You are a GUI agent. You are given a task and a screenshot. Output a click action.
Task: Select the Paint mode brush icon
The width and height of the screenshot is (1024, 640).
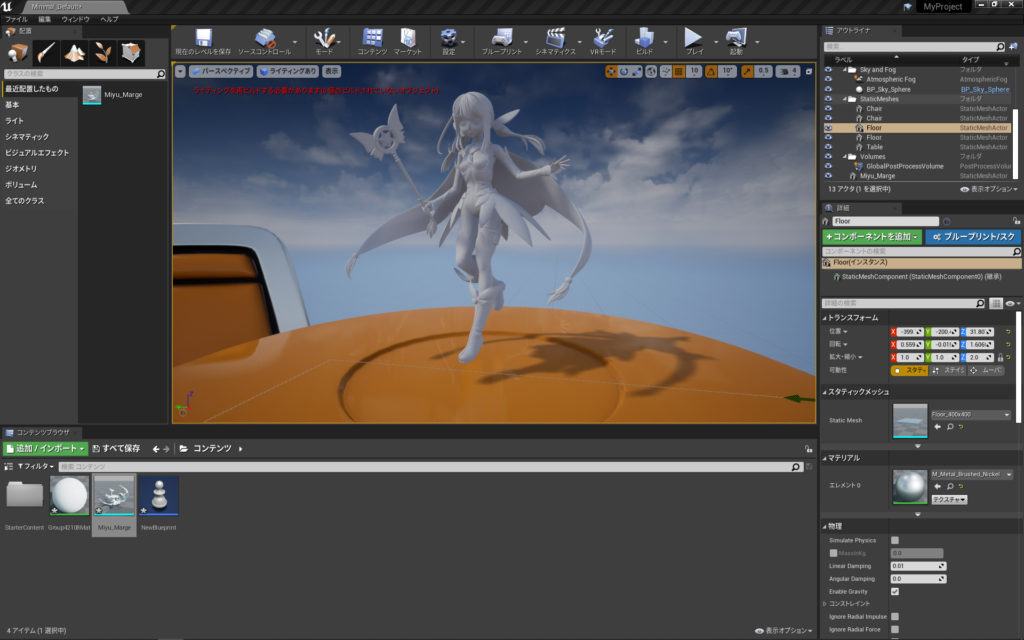[x=46, y=53]
